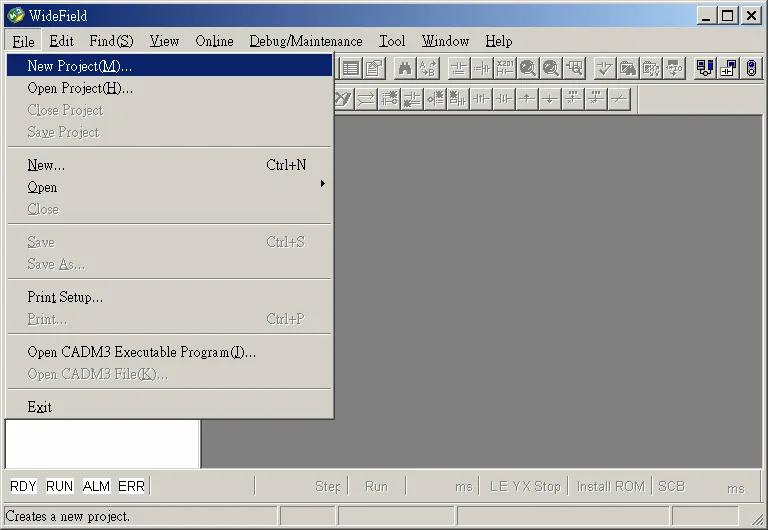This screenshot has width=768, height=530.
Task: Click the LE YX Stop status field
Action: 525,486
